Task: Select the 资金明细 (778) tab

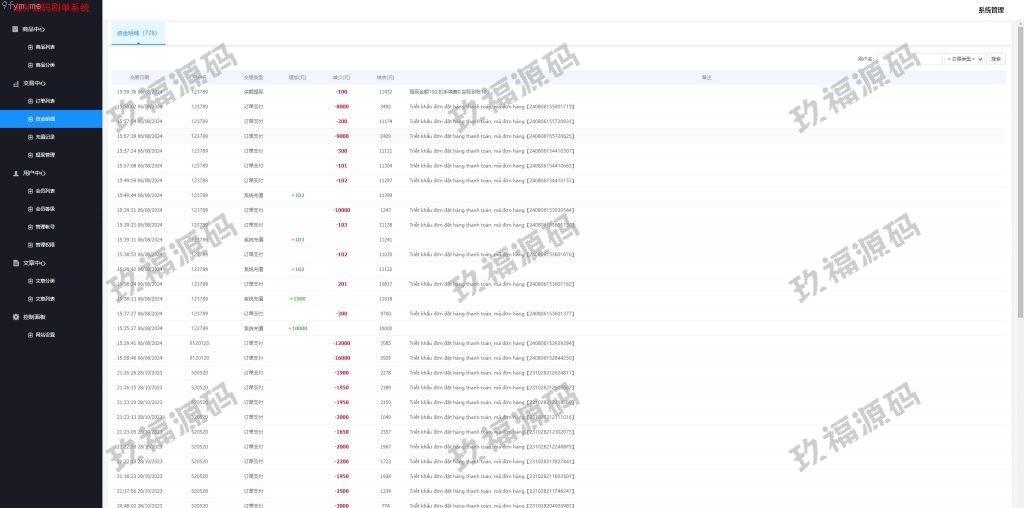Action: (137, 33)
